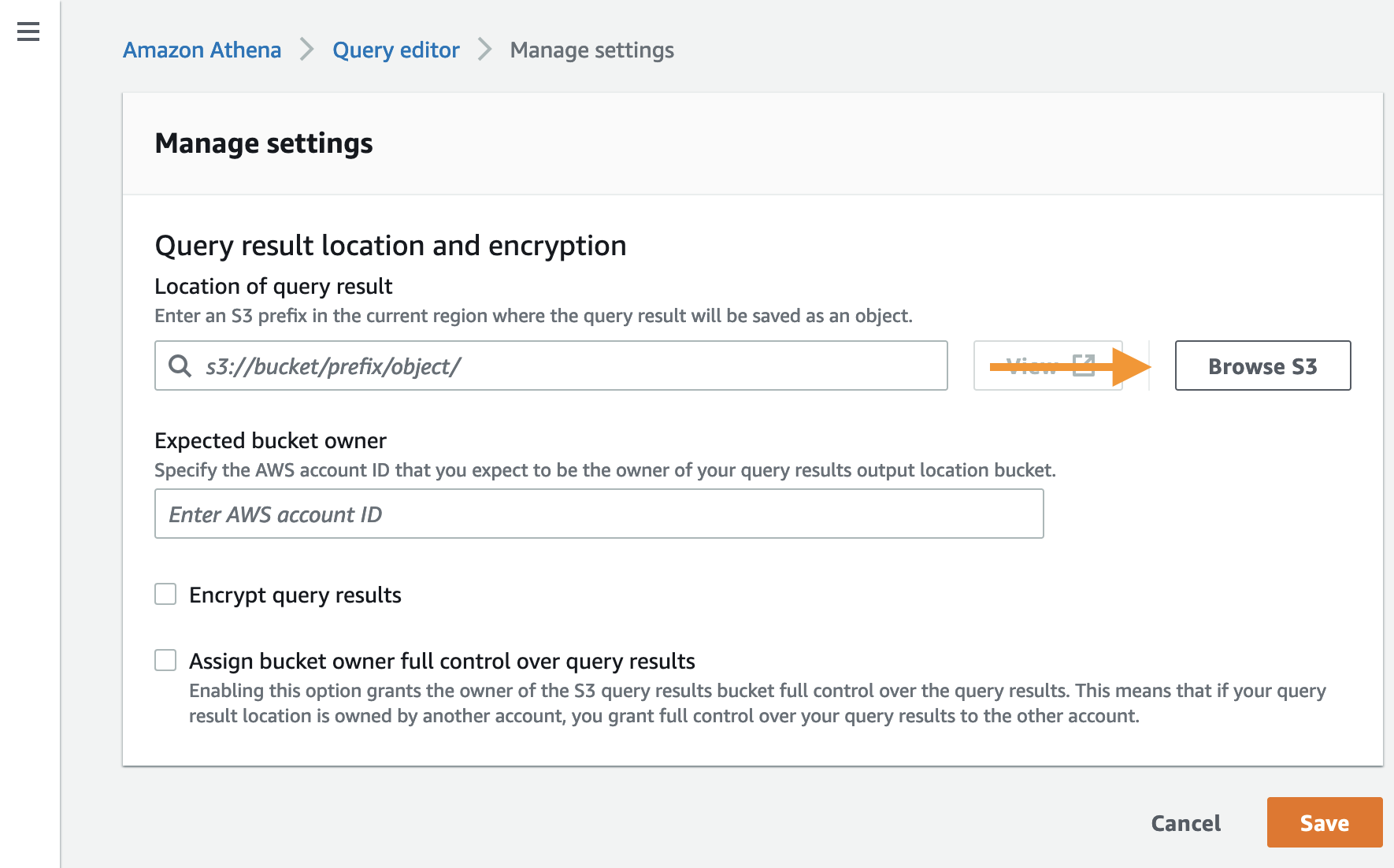This screenshot has height=868, width=1394.
Task: Click the Query result location and encryption heading
Action: [x=390, y=246]
